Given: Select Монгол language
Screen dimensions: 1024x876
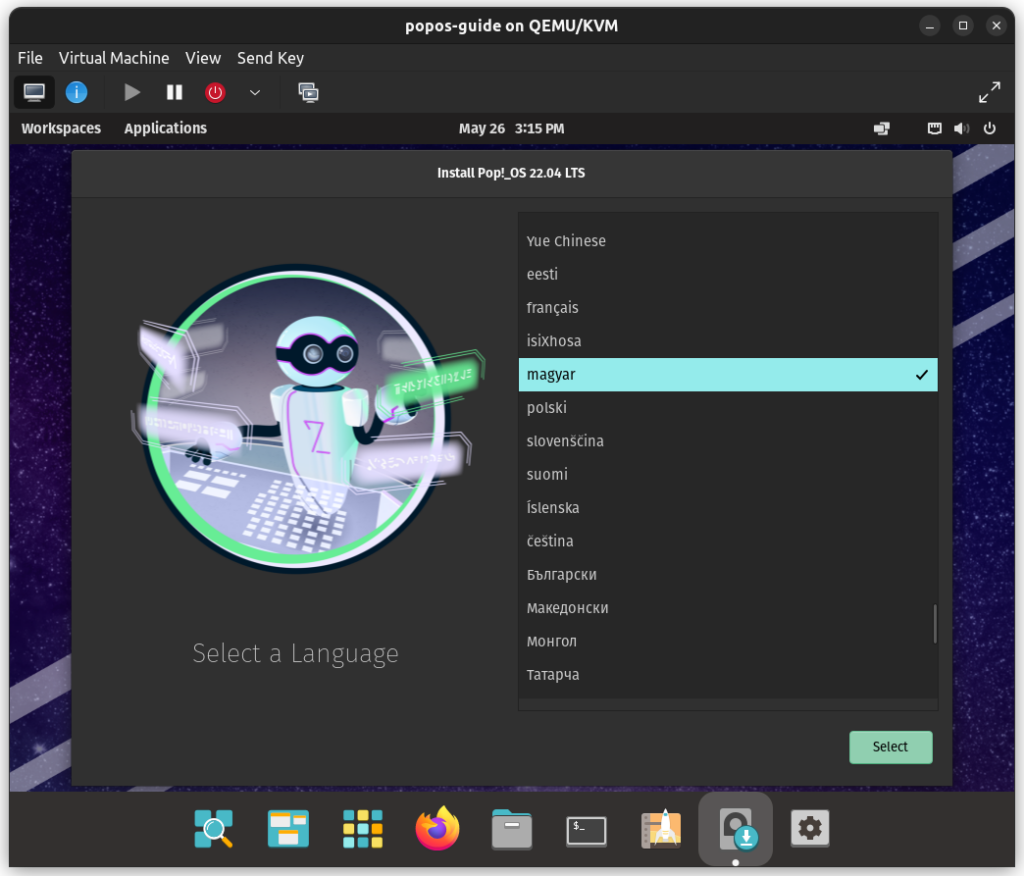Looking at the screenshot, I should pos(728,641).
